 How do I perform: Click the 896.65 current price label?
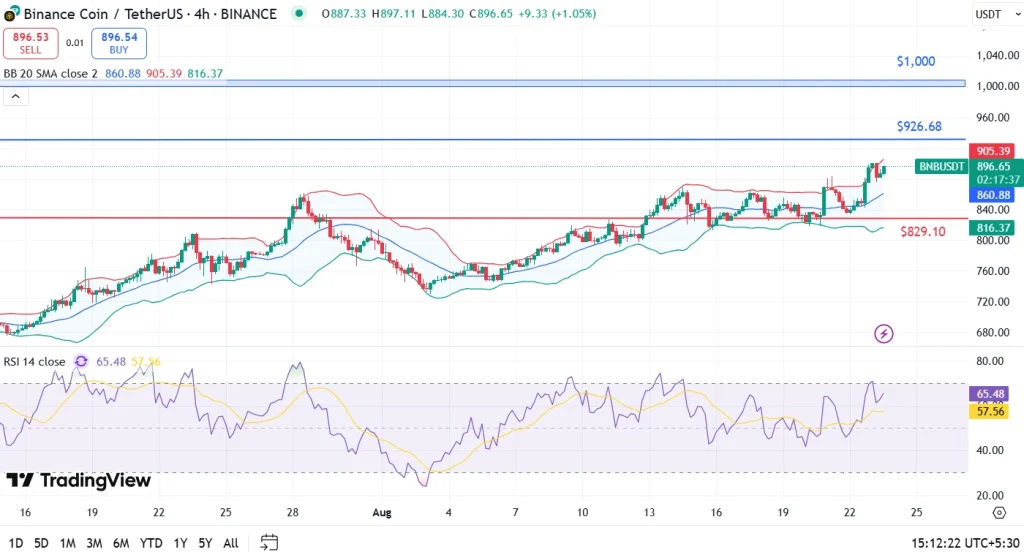(x=993, y=166)
